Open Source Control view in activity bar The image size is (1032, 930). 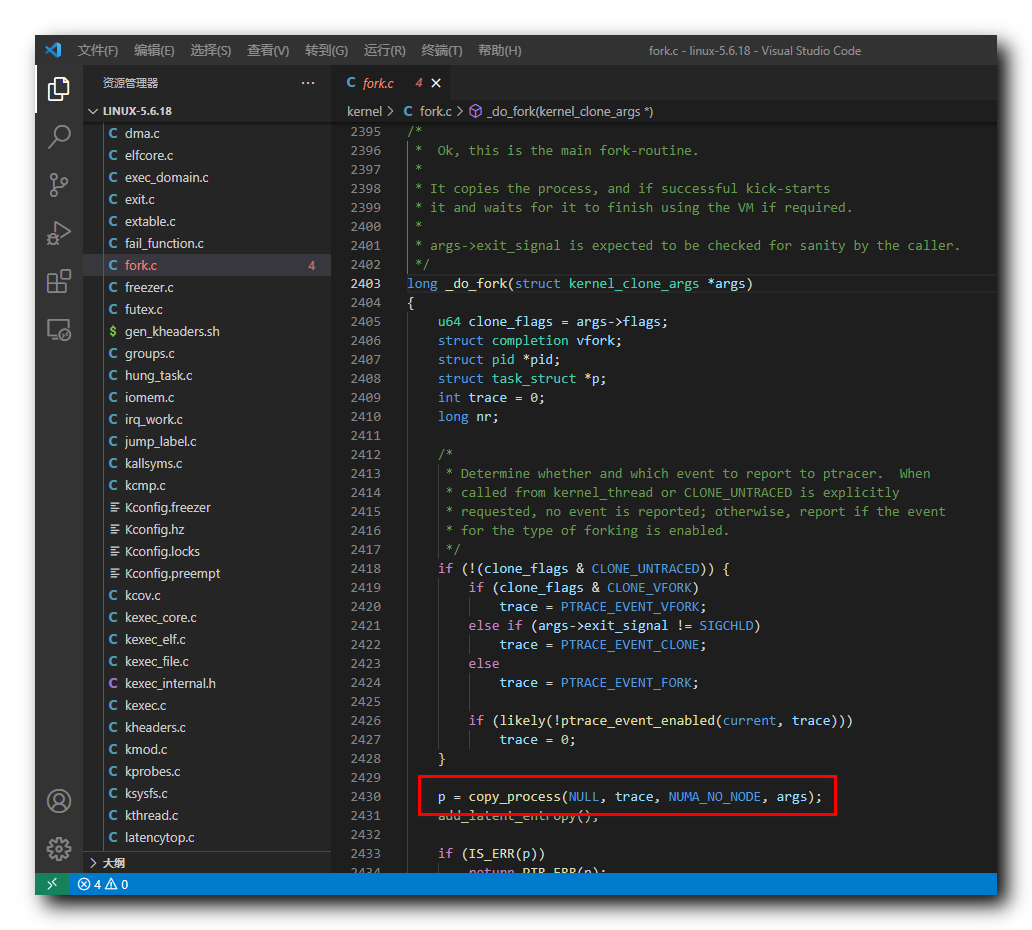59,185
